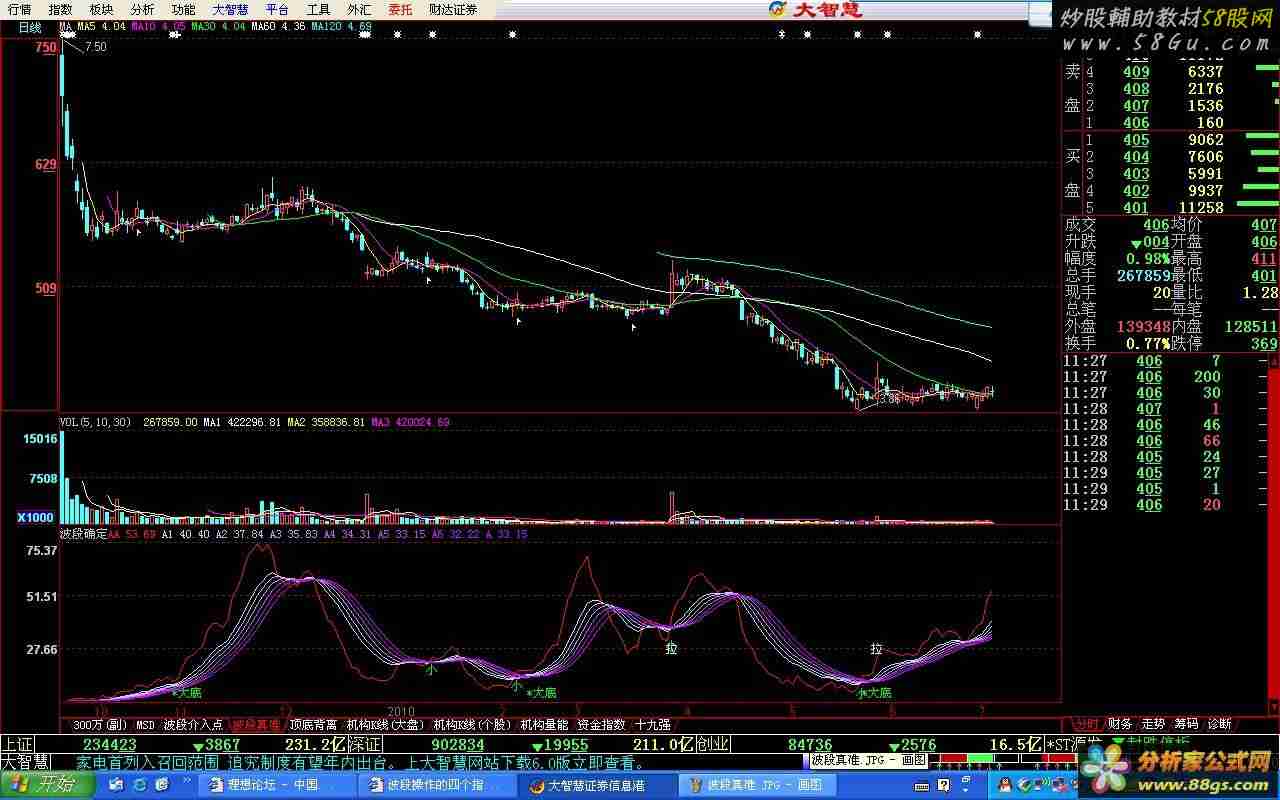Switch to the 机构量能 indicator tab
This screenshot has height=800, width=1280.
544,724
